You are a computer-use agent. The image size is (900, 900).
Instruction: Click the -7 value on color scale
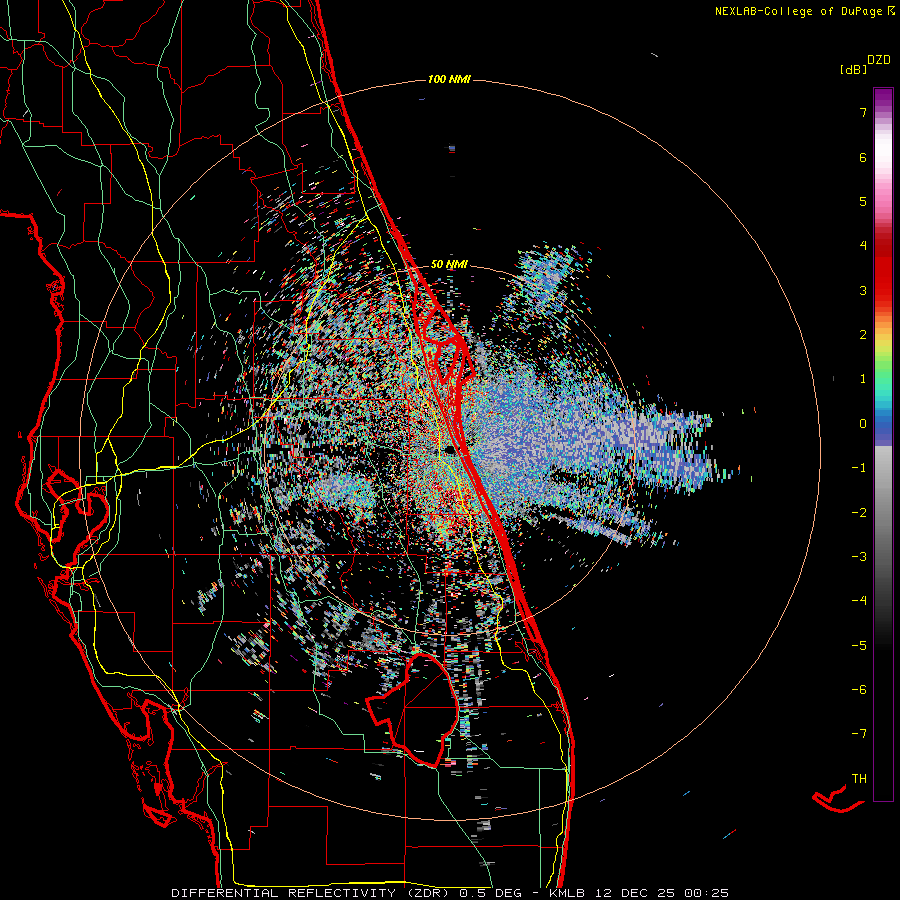coord(859,734)
